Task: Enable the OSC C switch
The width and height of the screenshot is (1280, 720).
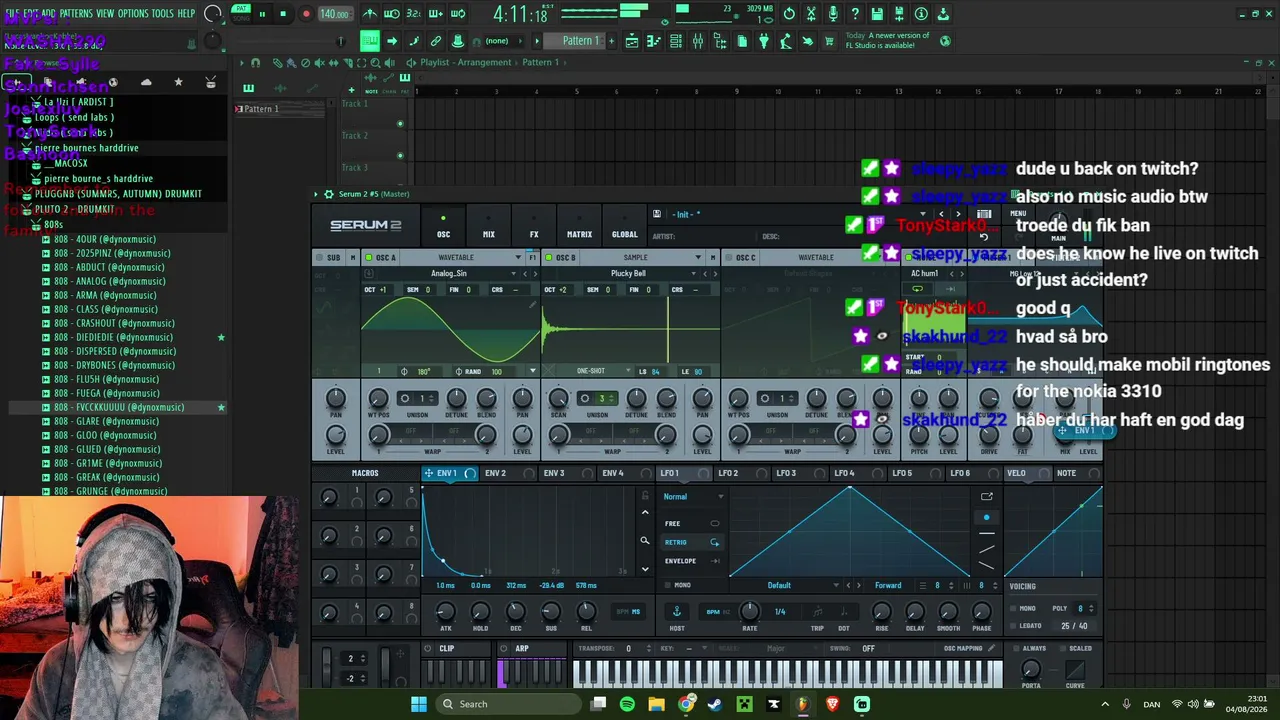Action: (728, 257)
